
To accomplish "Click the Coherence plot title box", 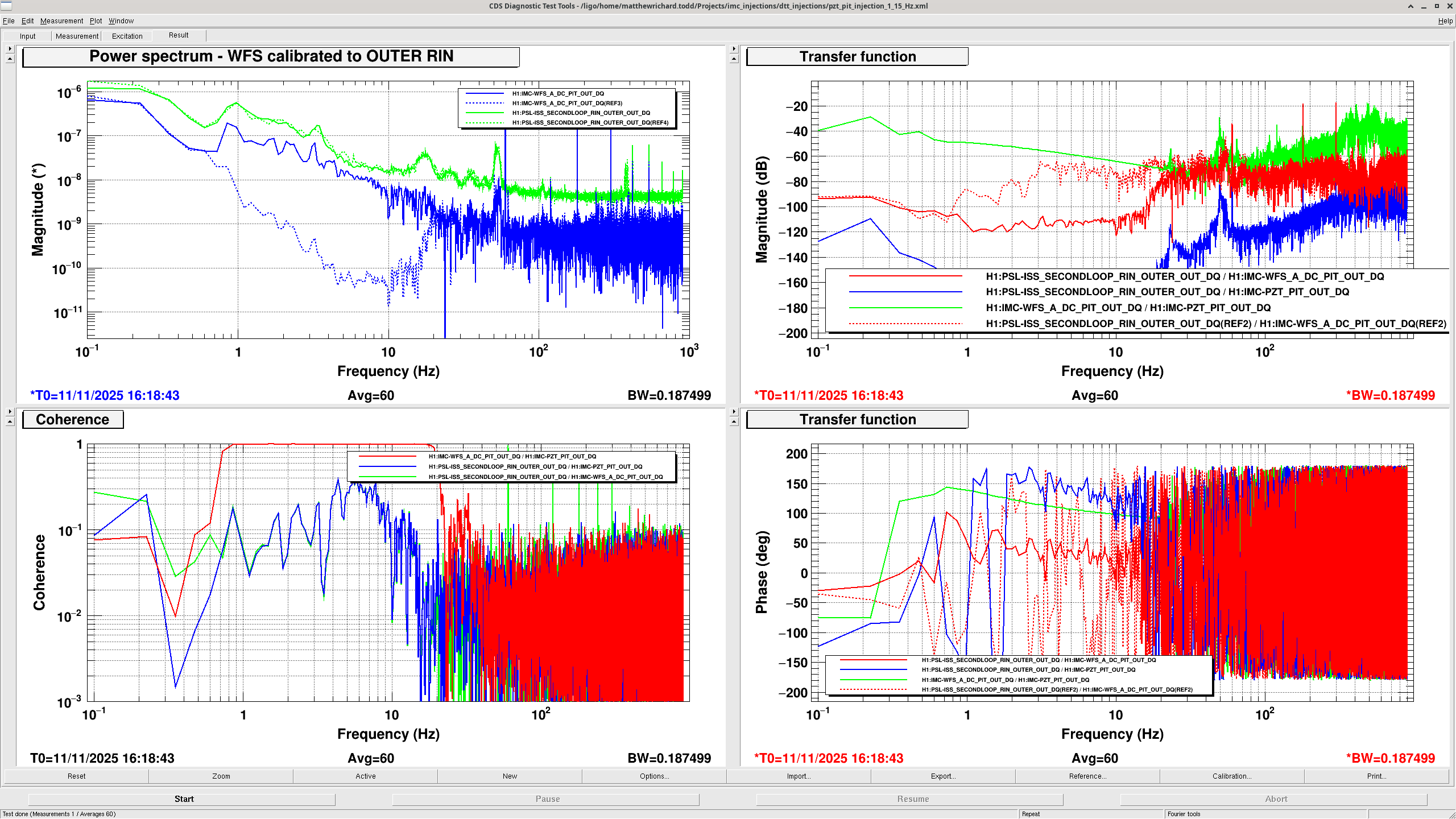I will click(73, 420).
